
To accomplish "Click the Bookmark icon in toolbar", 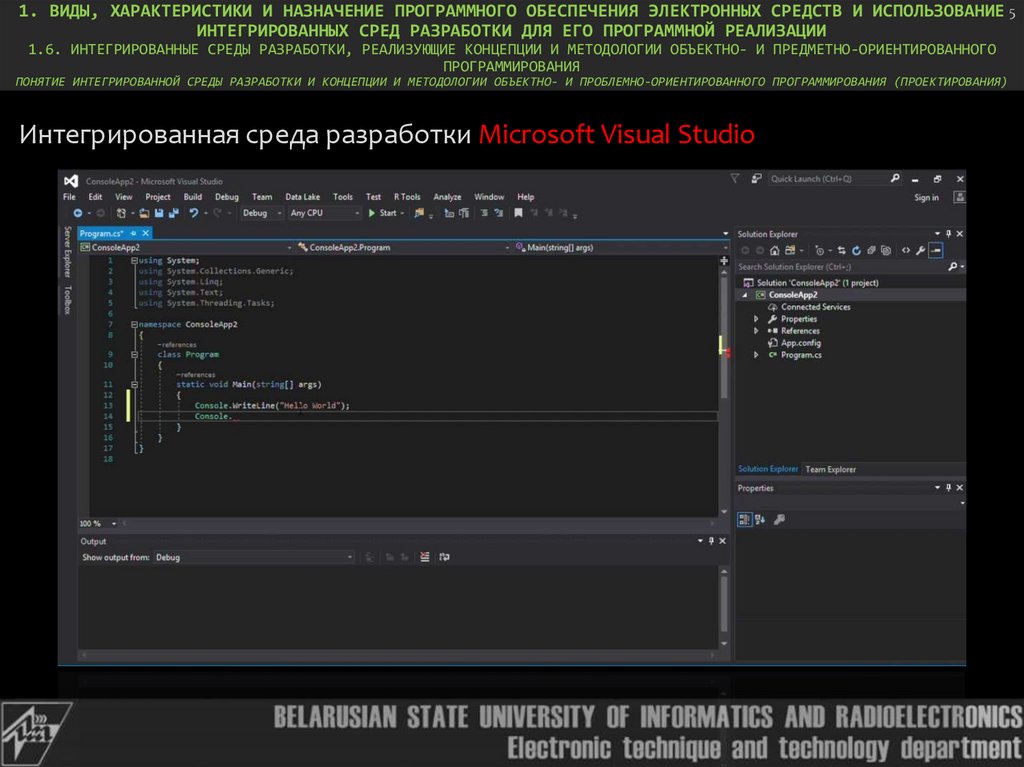I will click(x=518, y=213).
